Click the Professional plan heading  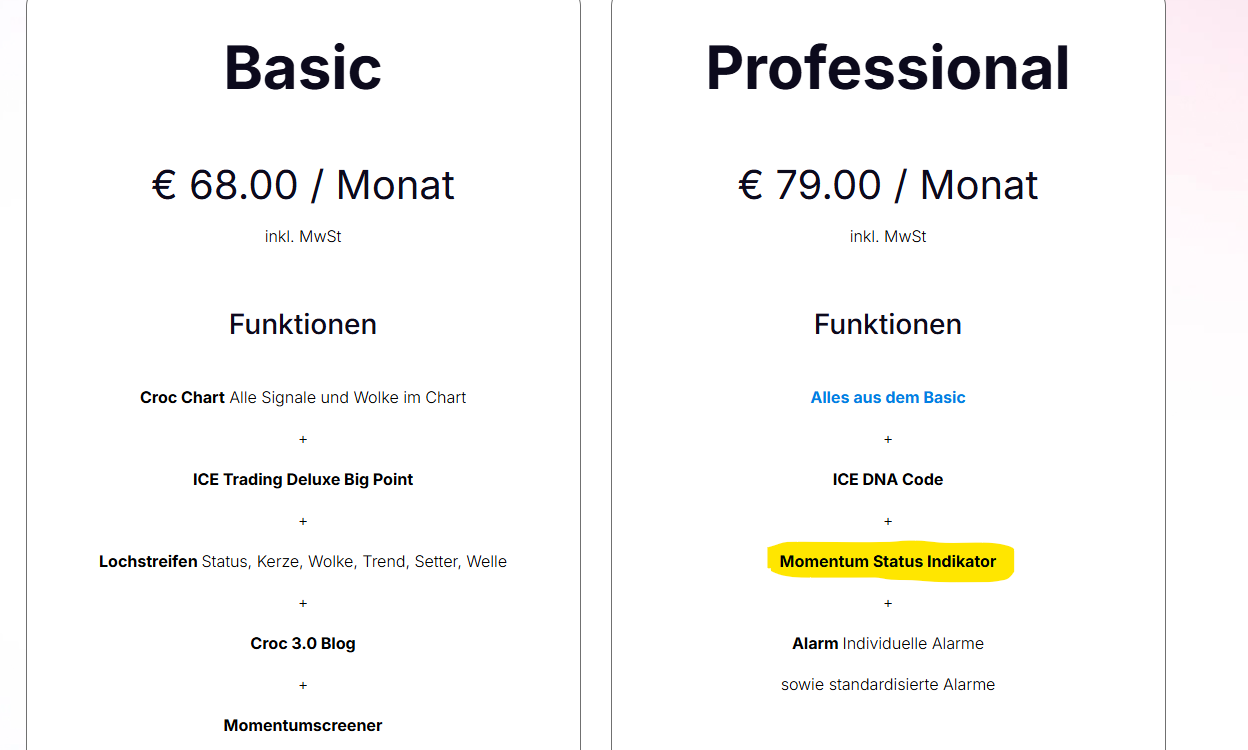point(888,68)
